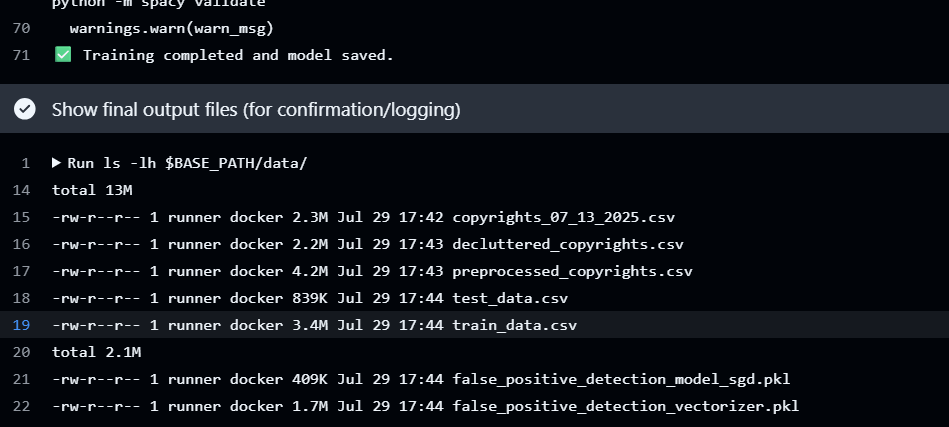Click the green check emoji before Training completed
Viewport: 949px width, 427px height.
pos(63,55)
